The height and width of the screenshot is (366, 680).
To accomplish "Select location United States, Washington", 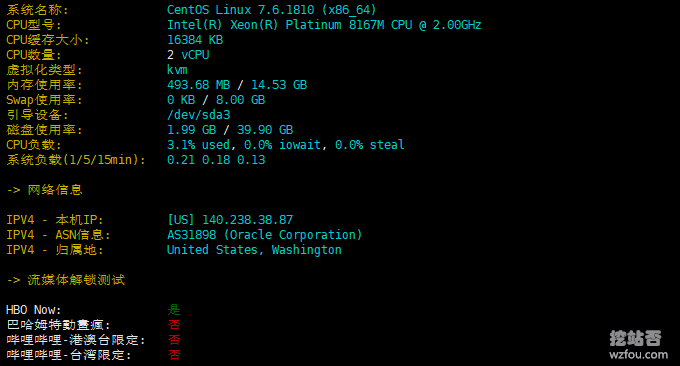I will tap(254, 250).
